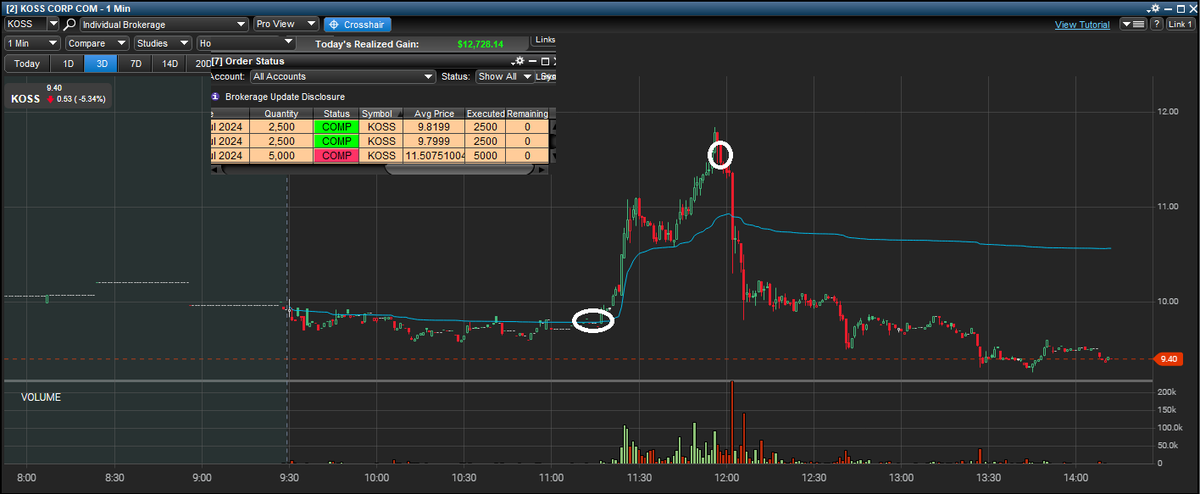Toggle the Crosshair mode

point(358,23)
